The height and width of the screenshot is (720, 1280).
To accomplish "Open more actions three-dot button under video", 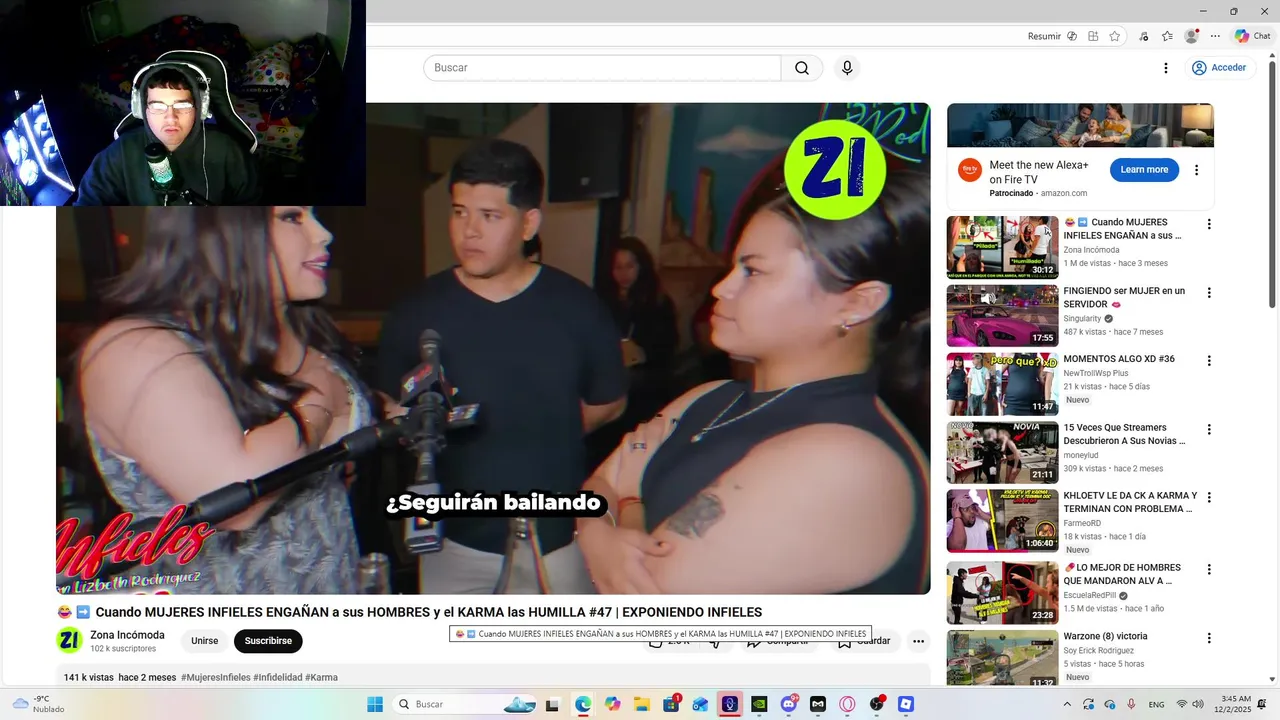I will [918, 641].
